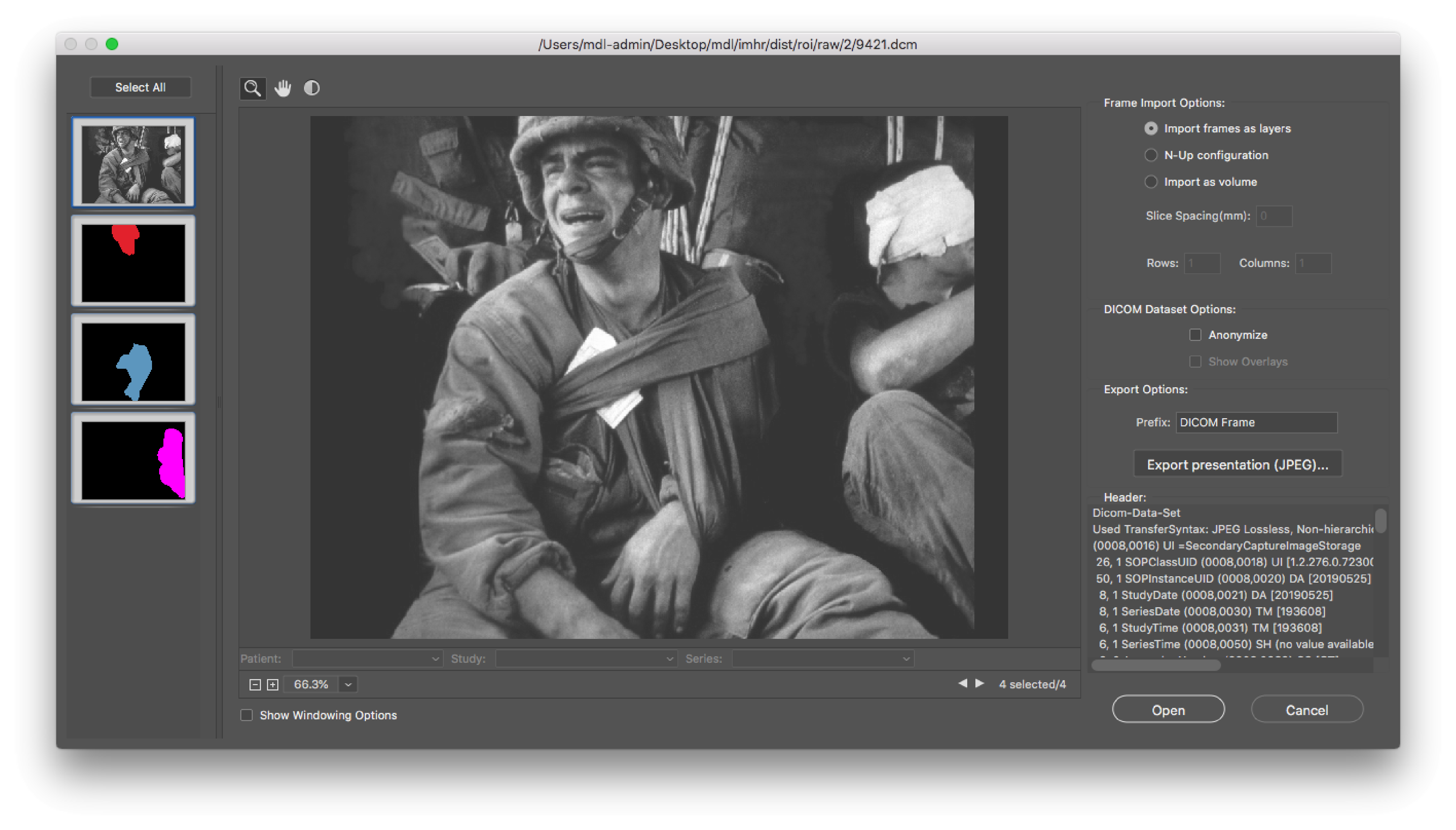Select N-Up configuration option
This screenshot has height=830, width=1456.
[x=1151, y=155]
